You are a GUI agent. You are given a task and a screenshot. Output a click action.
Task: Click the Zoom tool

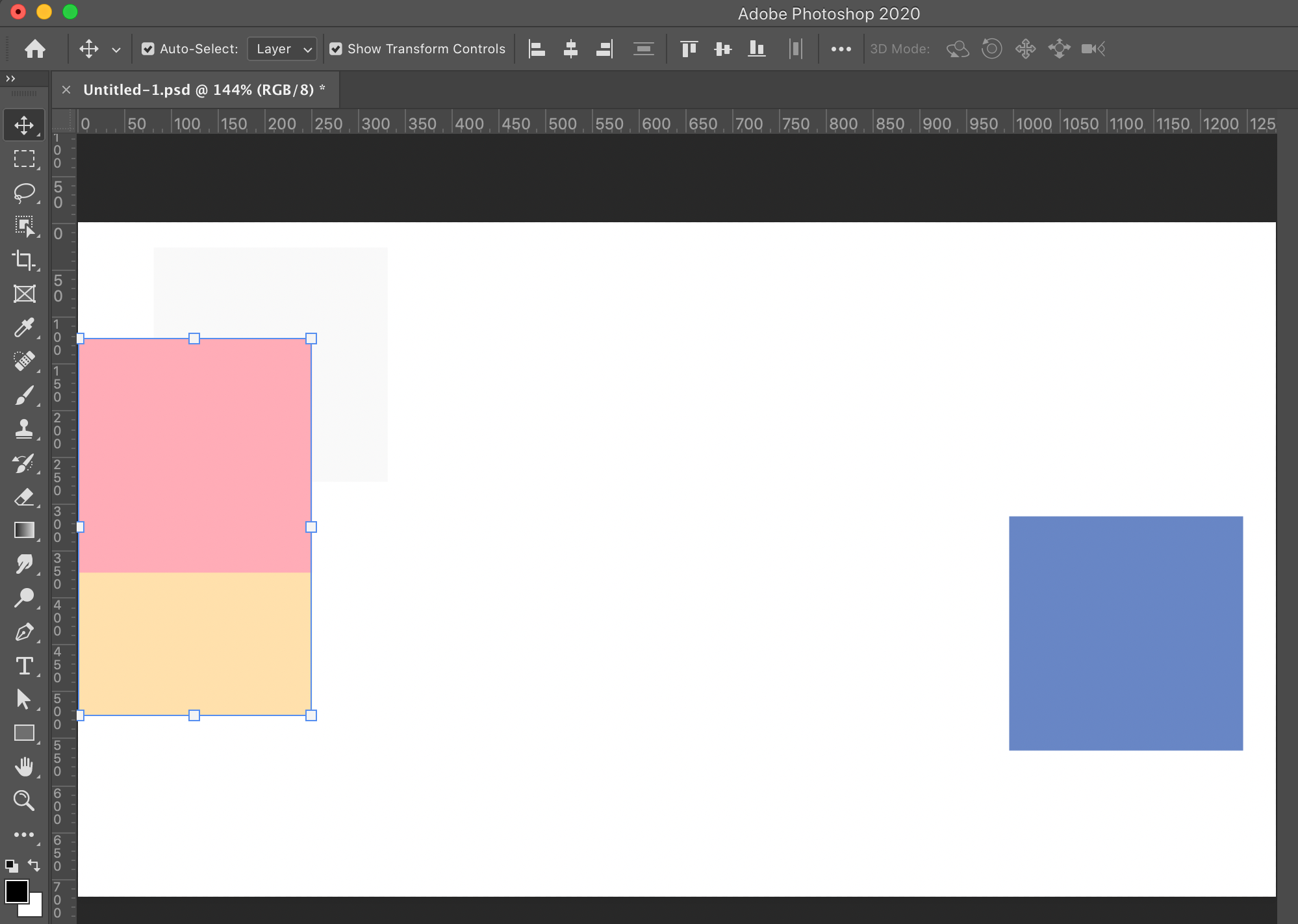coord(24,801)
